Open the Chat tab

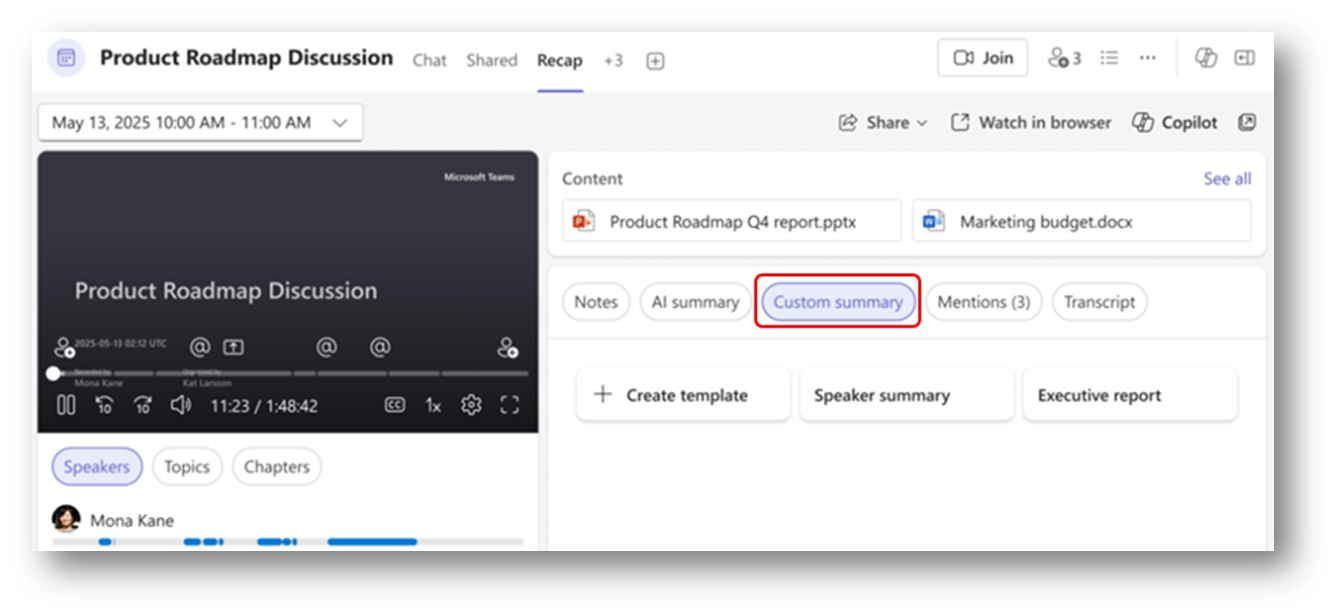point(429,60)
